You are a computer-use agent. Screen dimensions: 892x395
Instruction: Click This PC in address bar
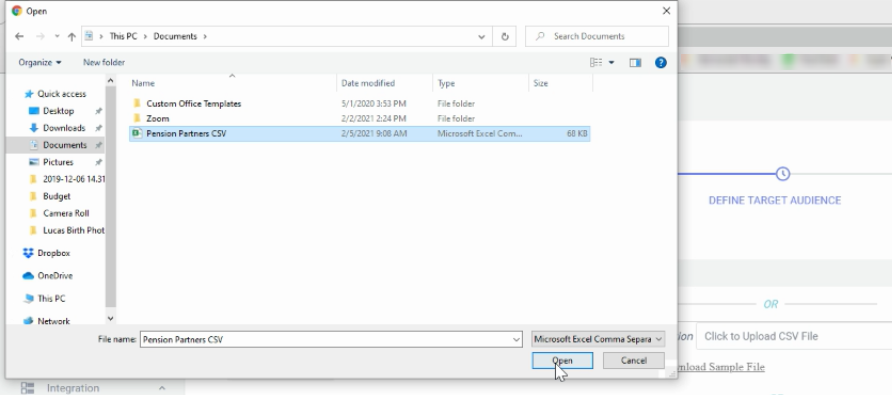[x=123, y=36]
